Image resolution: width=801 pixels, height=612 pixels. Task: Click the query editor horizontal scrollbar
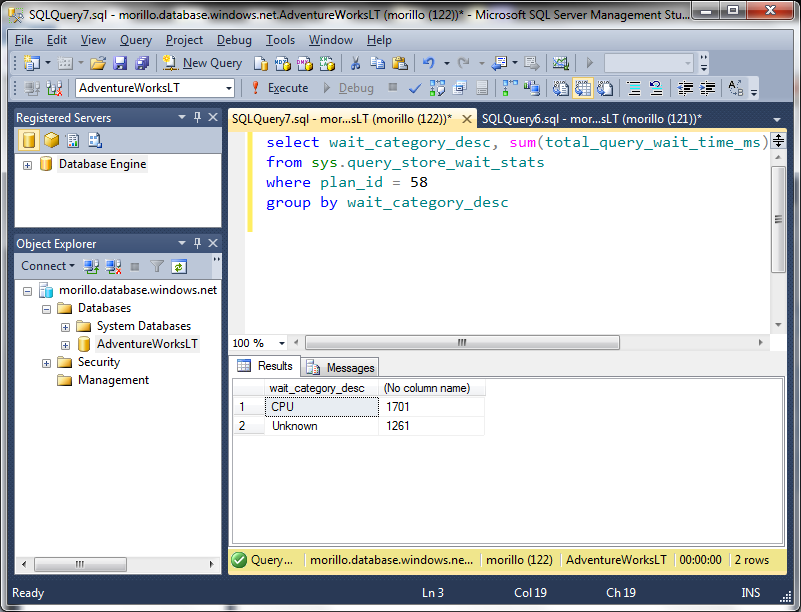coord(462,342)
